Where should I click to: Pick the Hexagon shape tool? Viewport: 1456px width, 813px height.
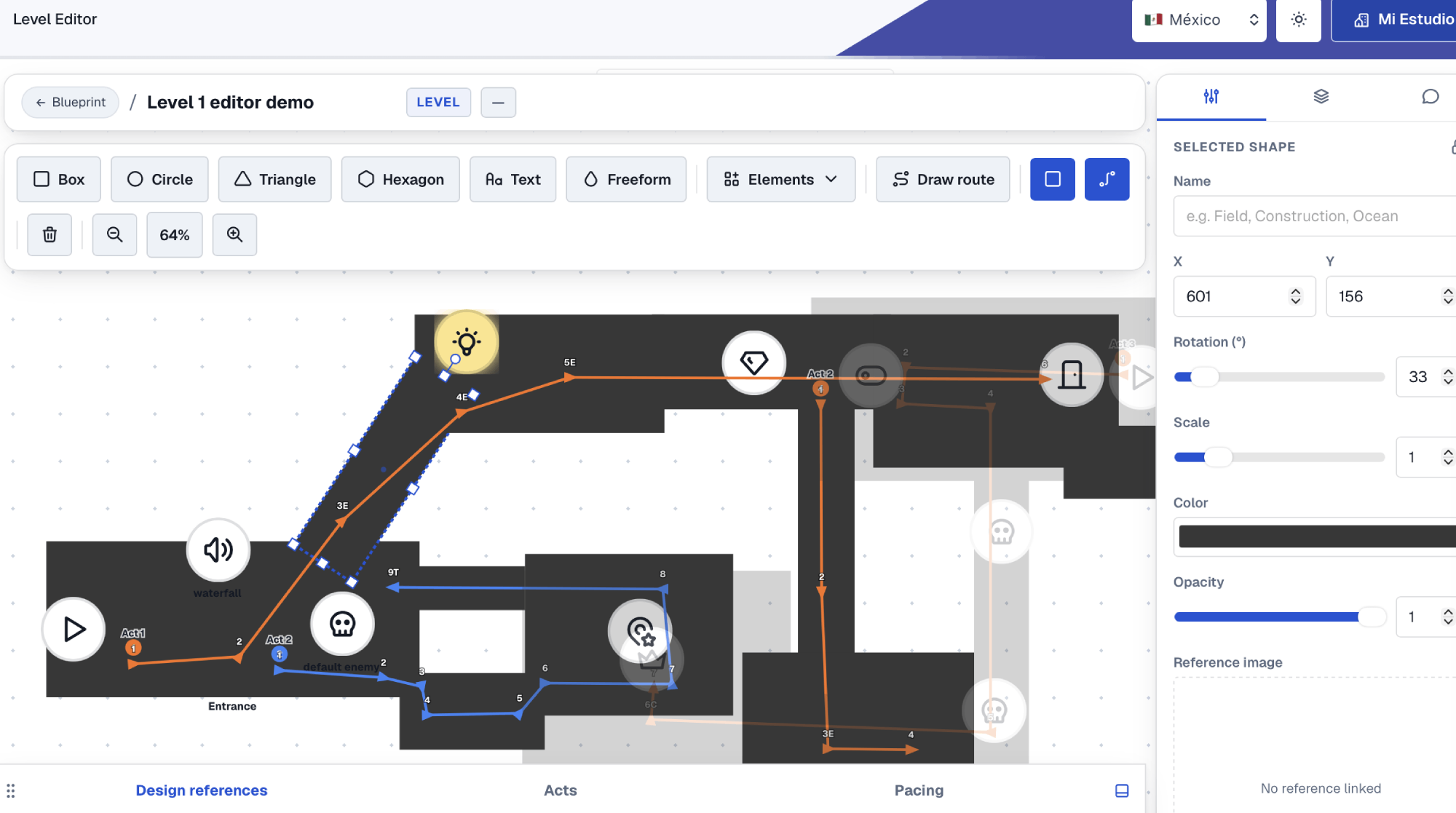pos(400,179)
